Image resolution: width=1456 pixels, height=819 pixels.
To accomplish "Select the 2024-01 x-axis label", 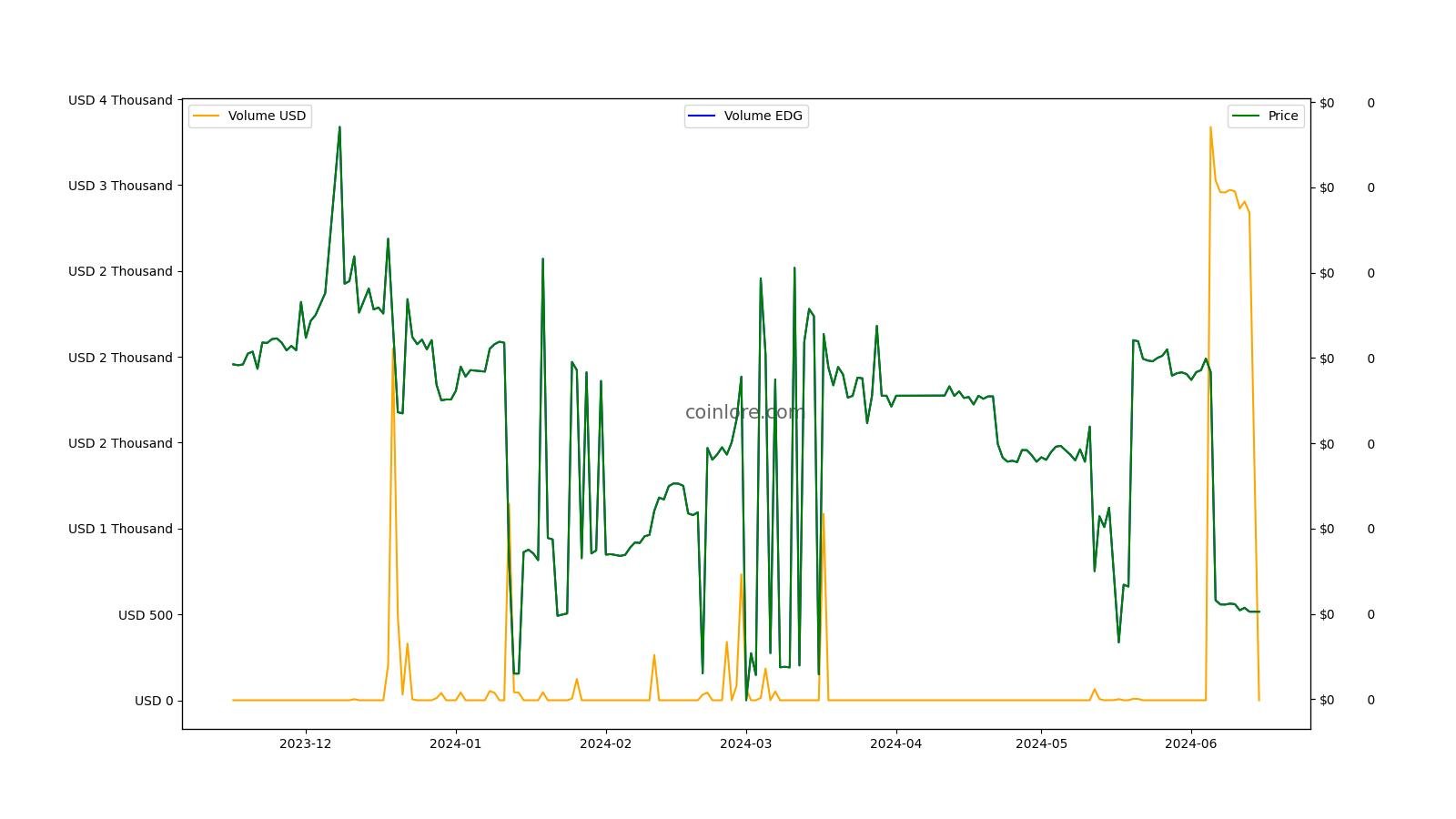I will click(455, 743).
